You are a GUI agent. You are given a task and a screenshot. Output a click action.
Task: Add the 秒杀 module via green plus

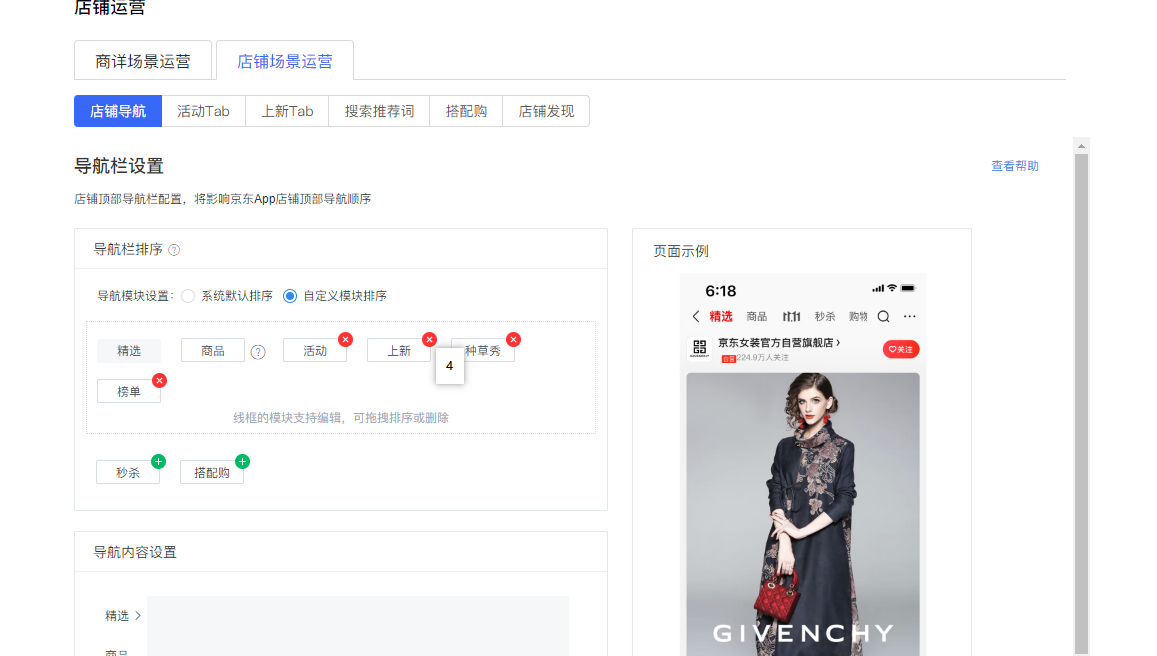pos(158,462)
